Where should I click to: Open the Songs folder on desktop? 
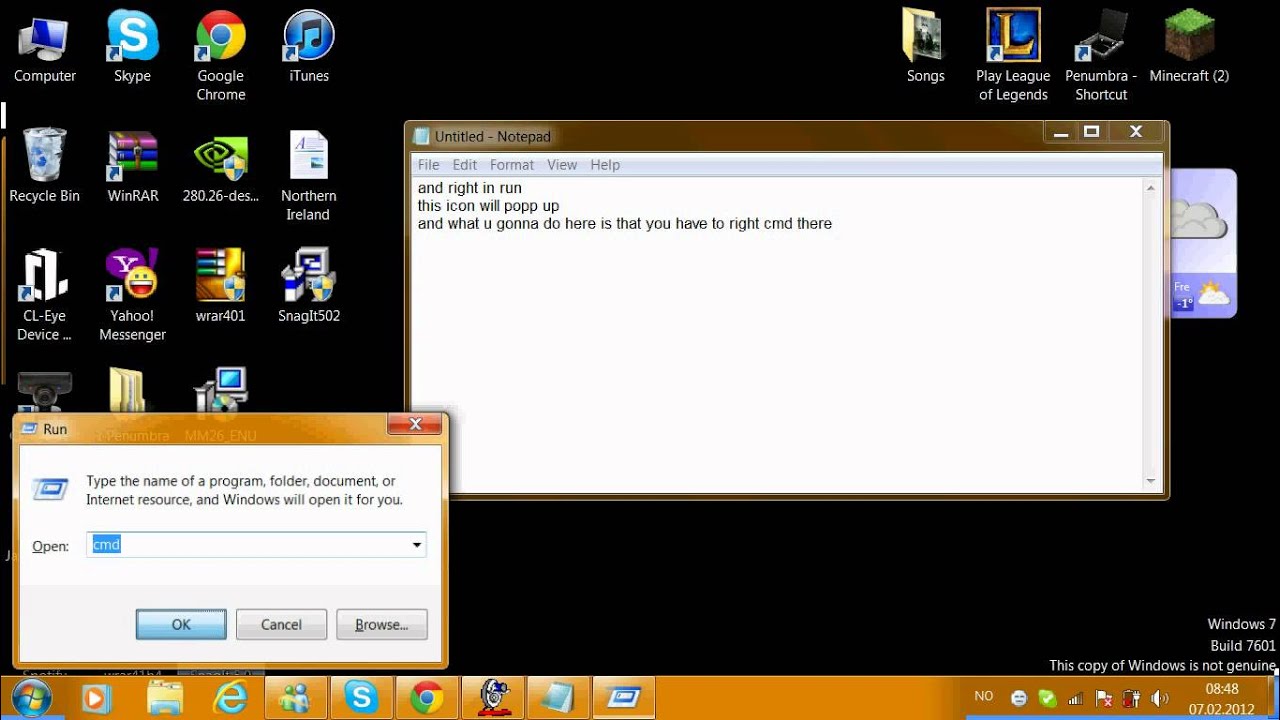(925, 48)
